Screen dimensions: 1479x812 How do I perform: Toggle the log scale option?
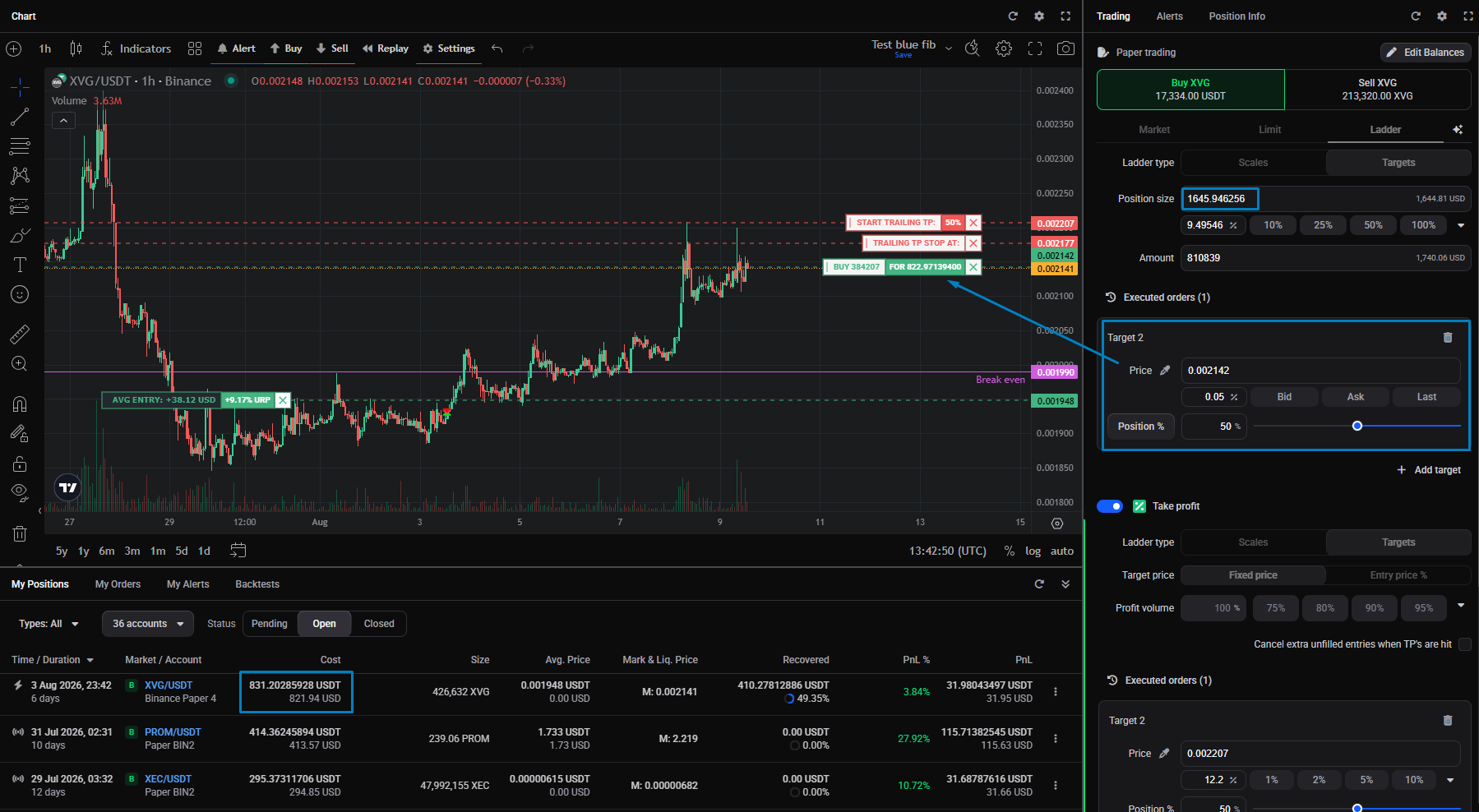pos(1033,551)
